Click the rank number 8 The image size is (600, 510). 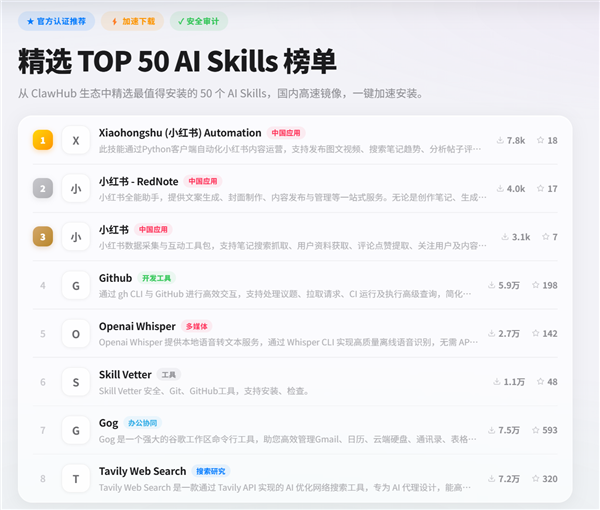tap(43, 479)
